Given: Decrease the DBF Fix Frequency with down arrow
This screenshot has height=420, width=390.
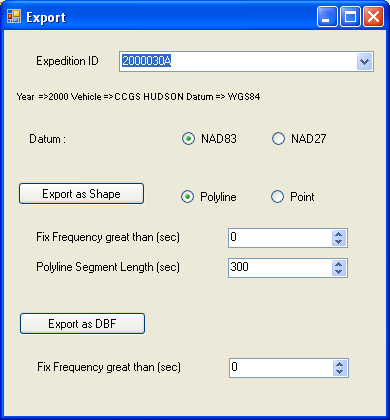Looking at the screenshot, I should 340,372.
